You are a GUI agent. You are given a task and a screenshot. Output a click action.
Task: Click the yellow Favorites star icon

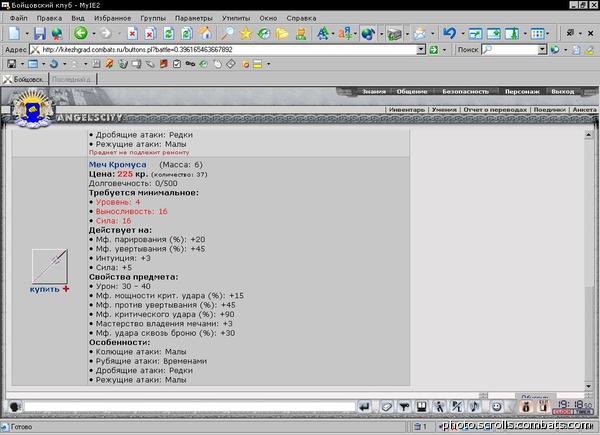click(246, 34)
